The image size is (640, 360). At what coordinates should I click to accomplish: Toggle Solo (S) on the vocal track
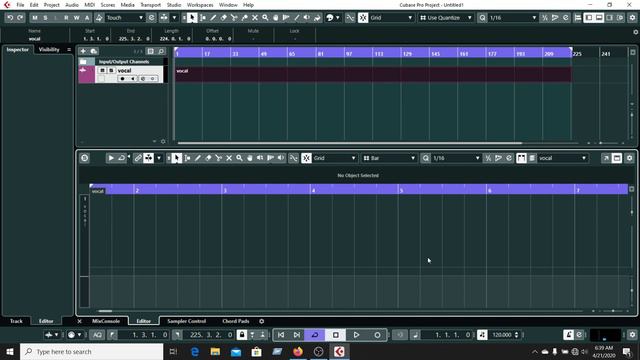click(111, 70)
